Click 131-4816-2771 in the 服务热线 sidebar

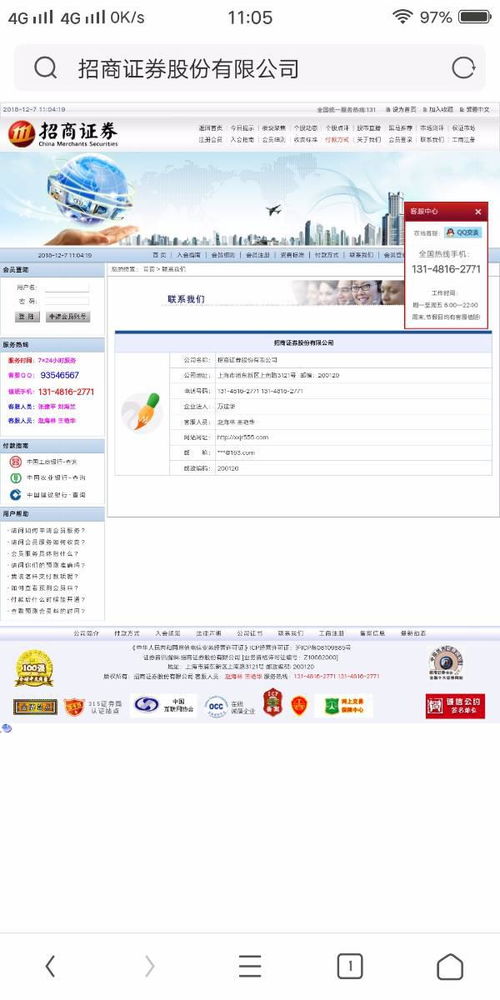66,392
